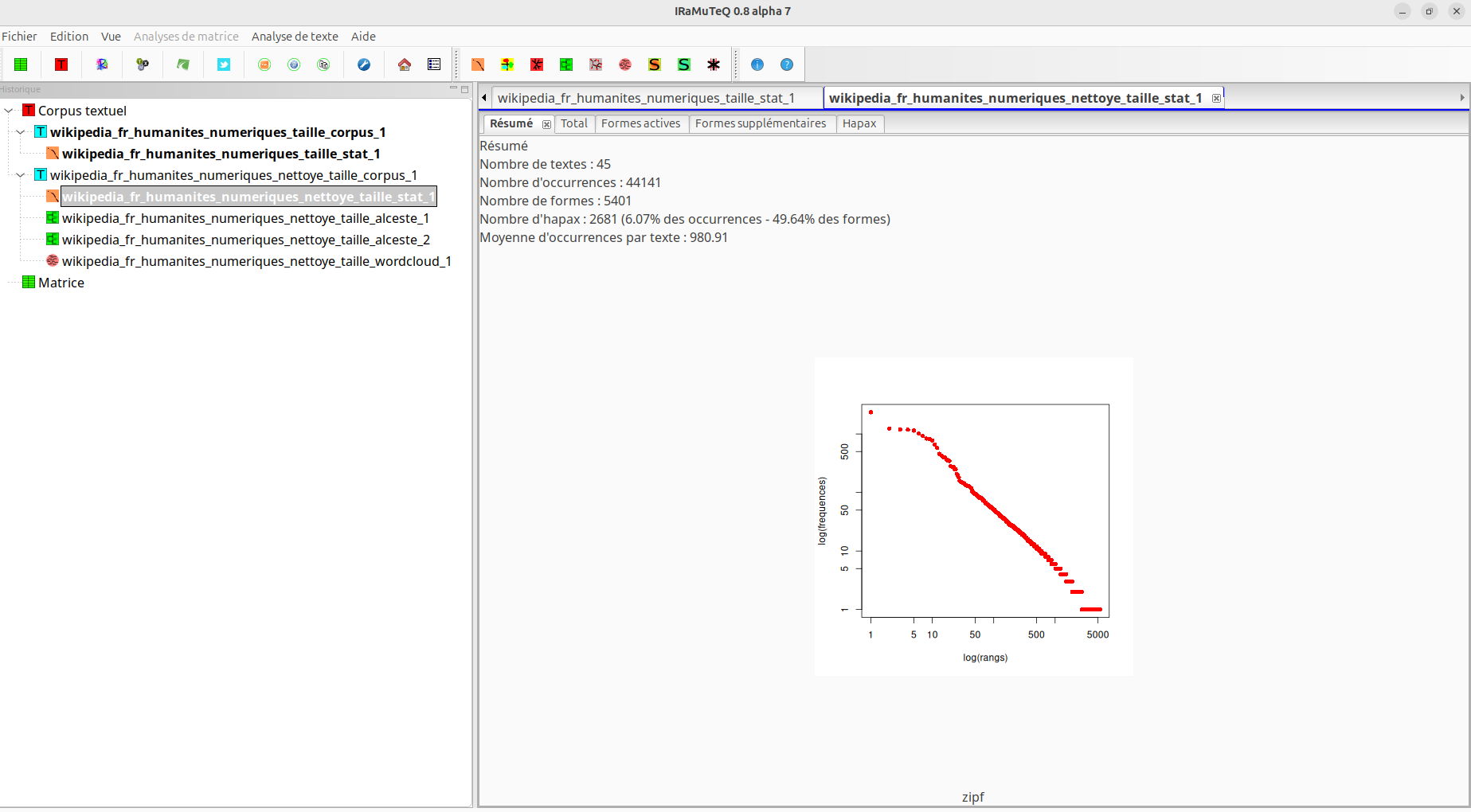The width and height of the screenshot is (1471, 812).
Task: Click the Twitter bird import icon
Action: coord(224,64)
